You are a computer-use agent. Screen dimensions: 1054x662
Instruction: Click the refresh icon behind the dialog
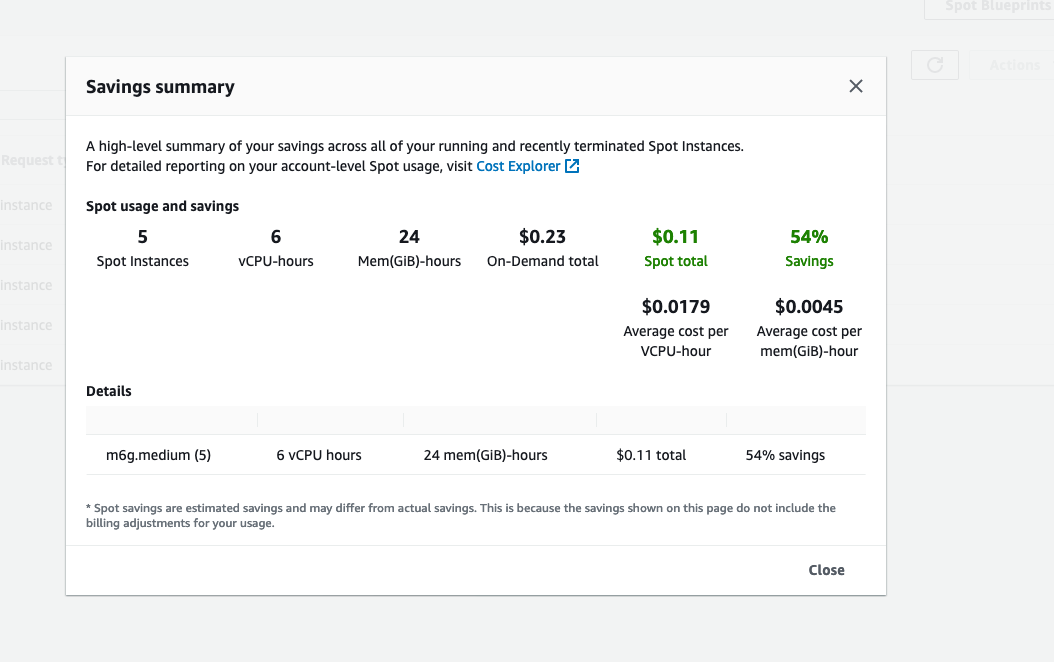[x=934, y=65]
